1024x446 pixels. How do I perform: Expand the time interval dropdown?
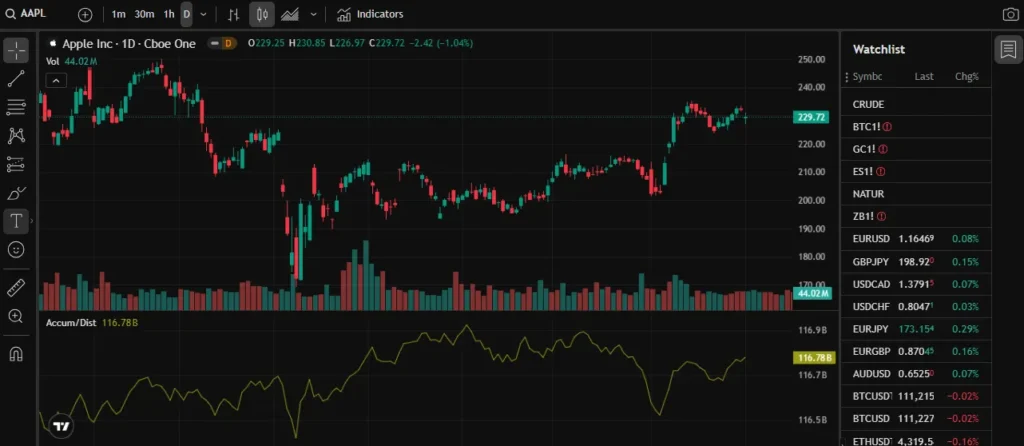[204, 15]
